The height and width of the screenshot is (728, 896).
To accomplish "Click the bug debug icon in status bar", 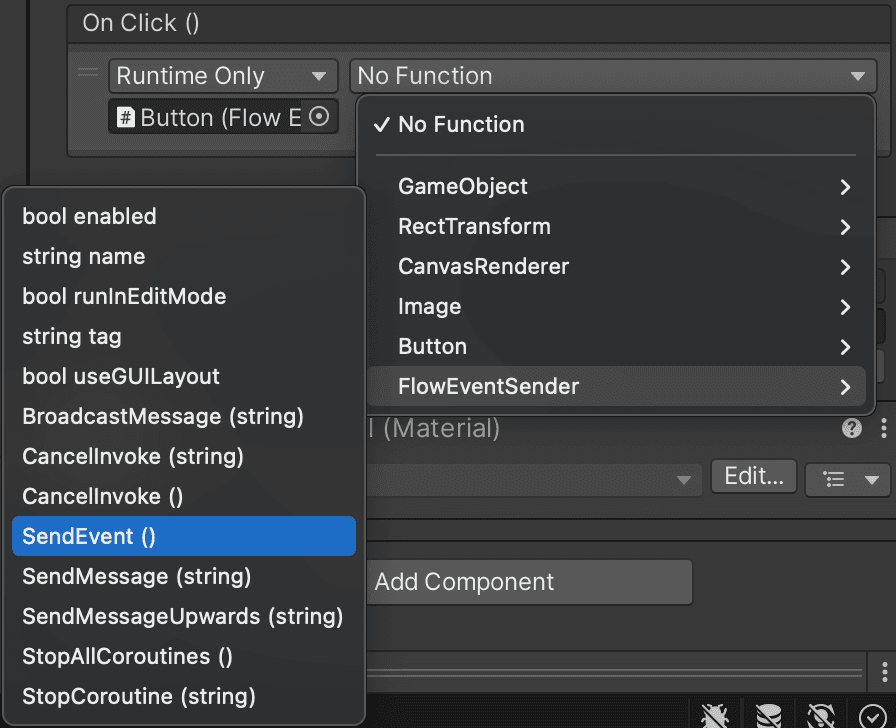I will [x=714, y=715].
